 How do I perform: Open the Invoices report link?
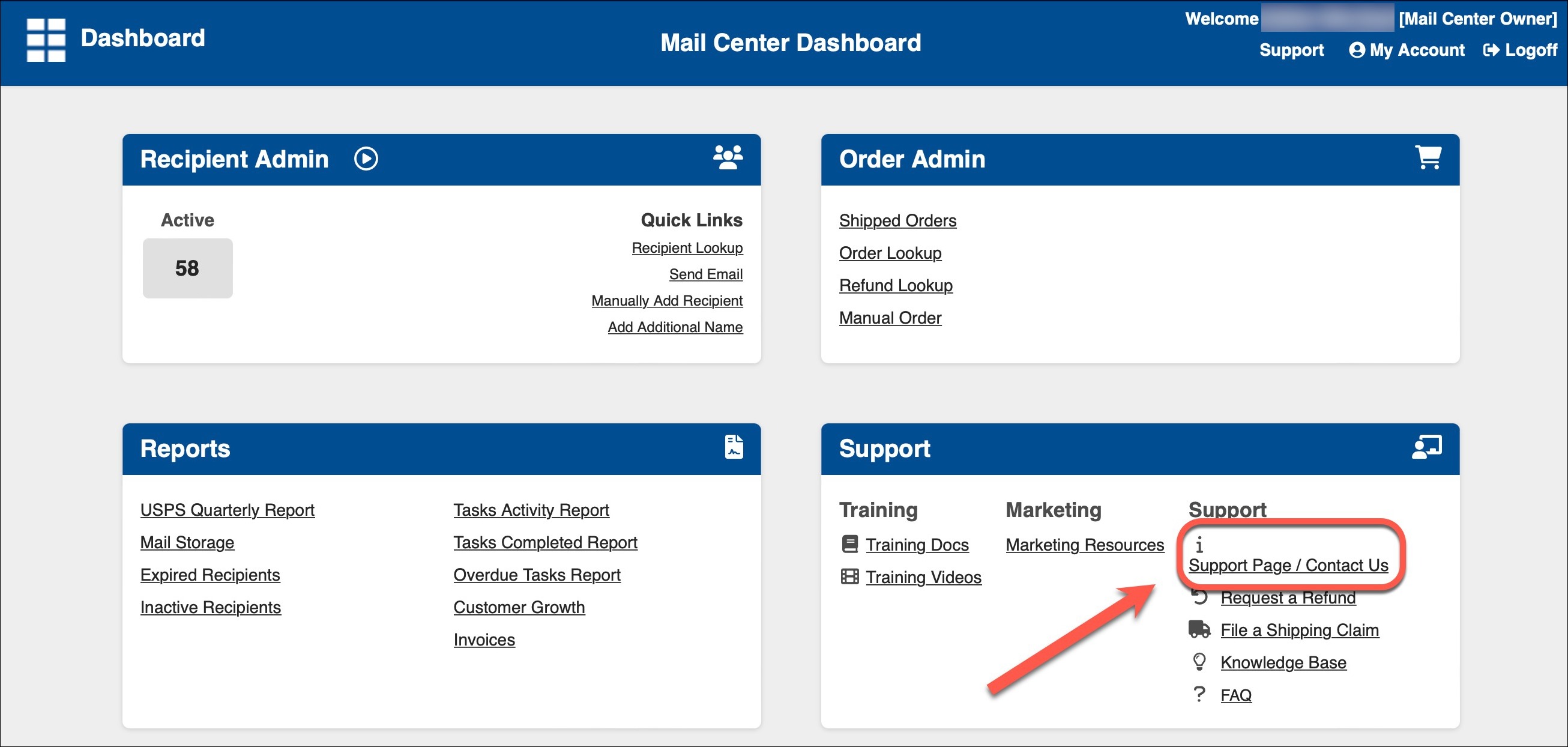pyautogui.click(x=484, y=640)
